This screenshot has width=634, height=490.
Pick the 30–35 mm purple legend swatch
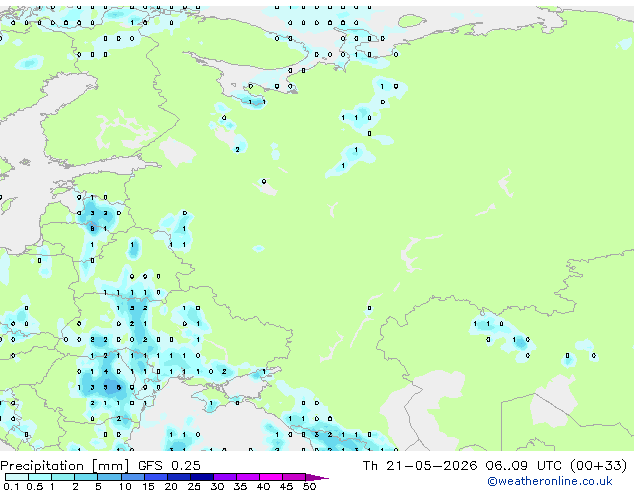[225, 477]
